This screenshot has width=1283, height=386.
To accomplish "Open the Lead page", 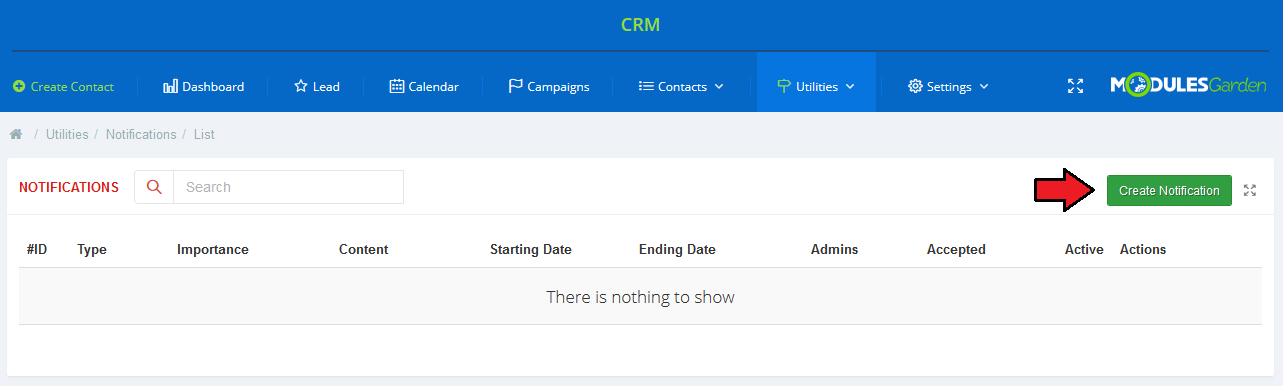I will [317, 87].
